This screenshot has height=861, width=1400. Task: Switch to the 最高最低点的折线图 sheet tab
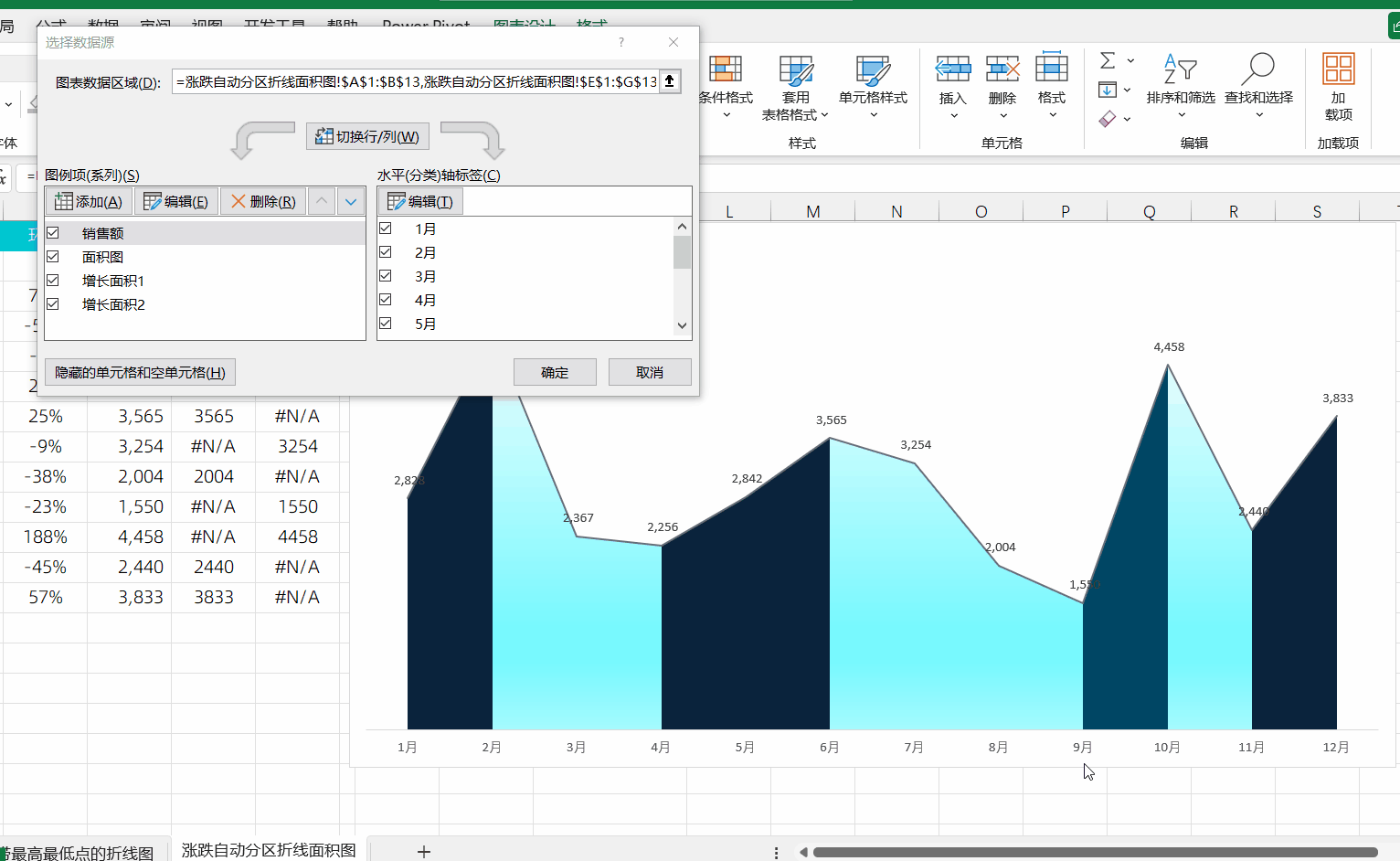[80, 852]
